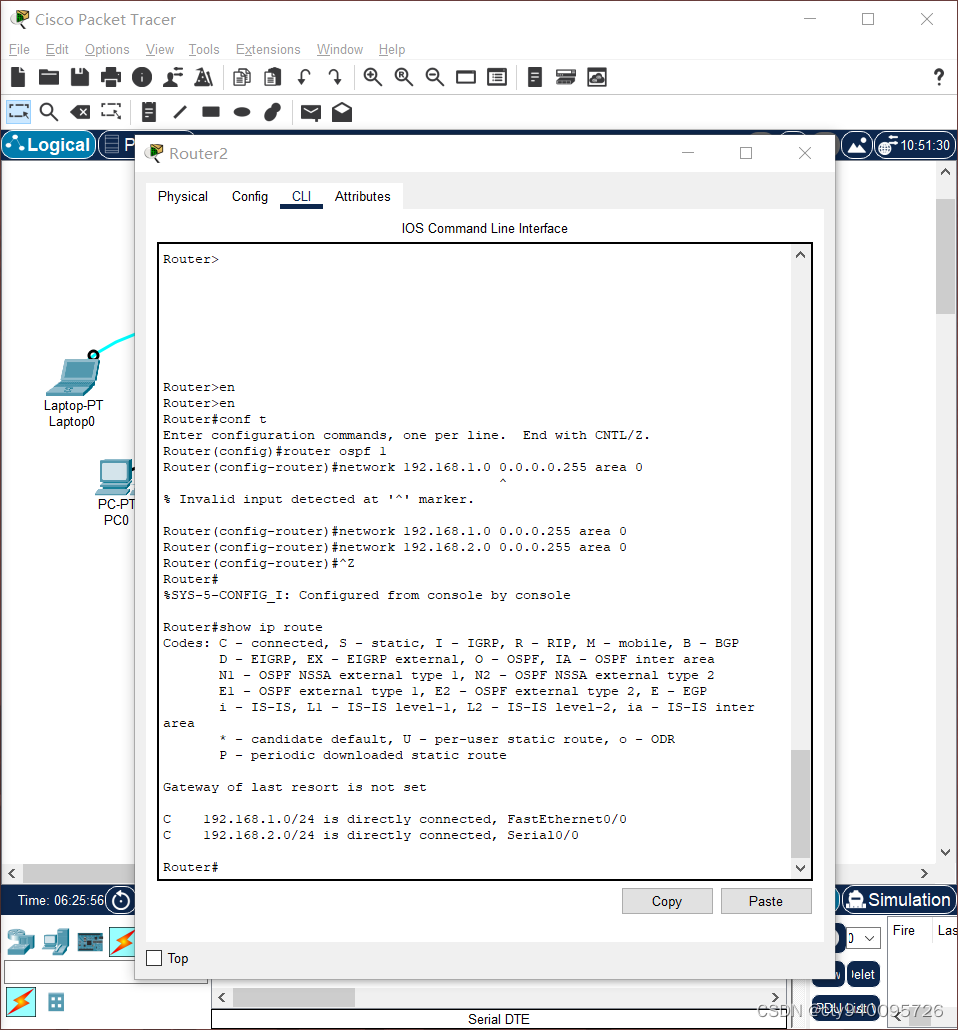Open the View menu
The height and width of the screenshot is (1030, 958).
[x=160, y=49]
